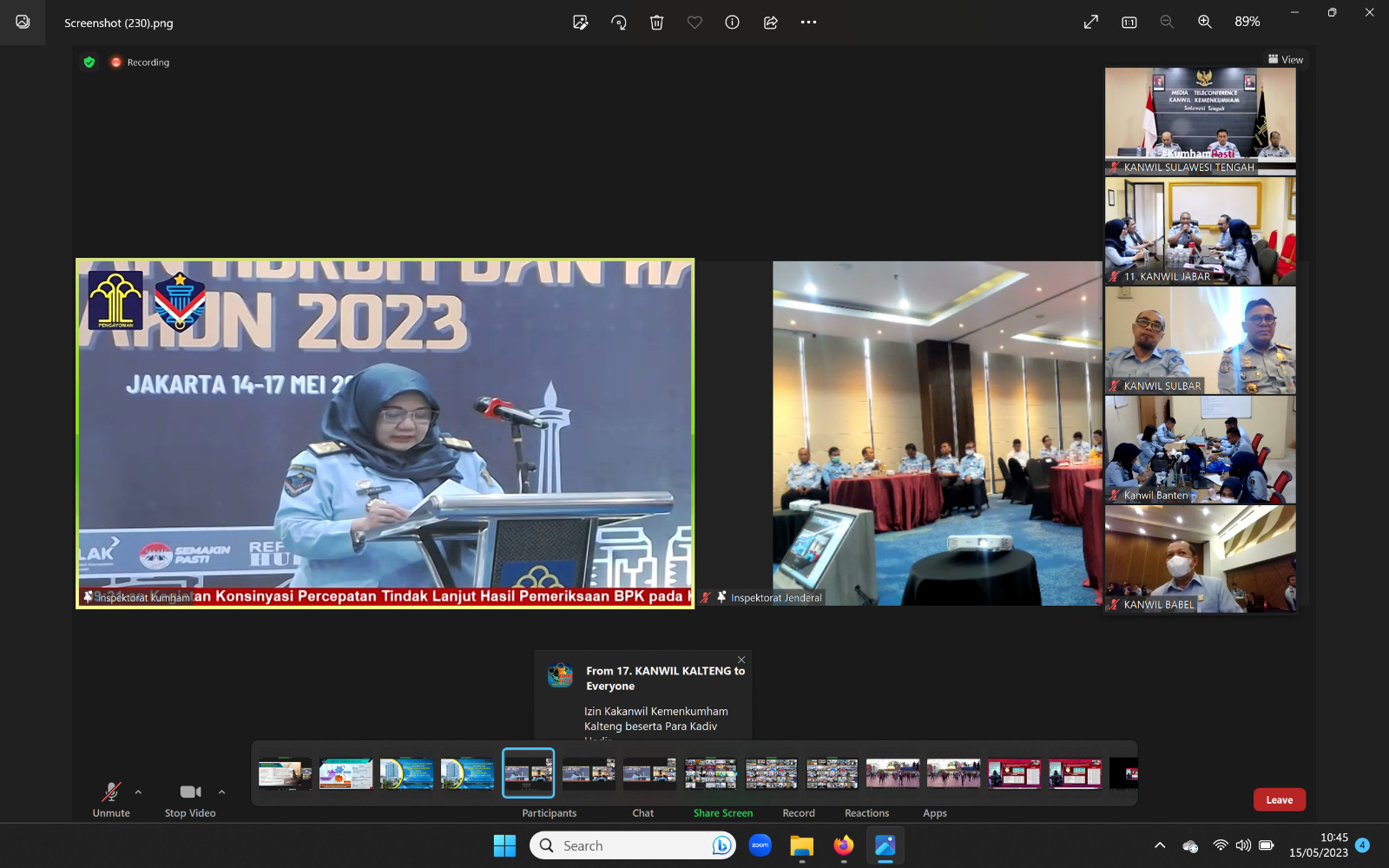Open Bing chat icon in the search box

coord(721,845)
